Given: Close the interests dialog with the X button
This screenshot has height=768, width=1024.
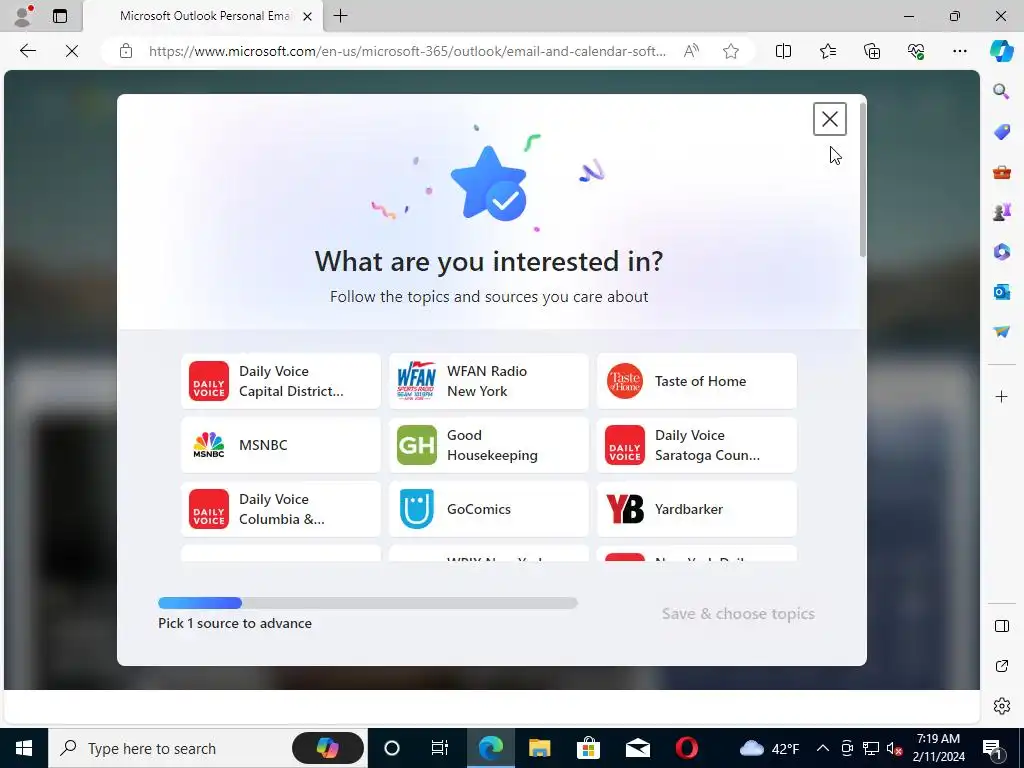Looking at the screenshot, I should [829, 119].
